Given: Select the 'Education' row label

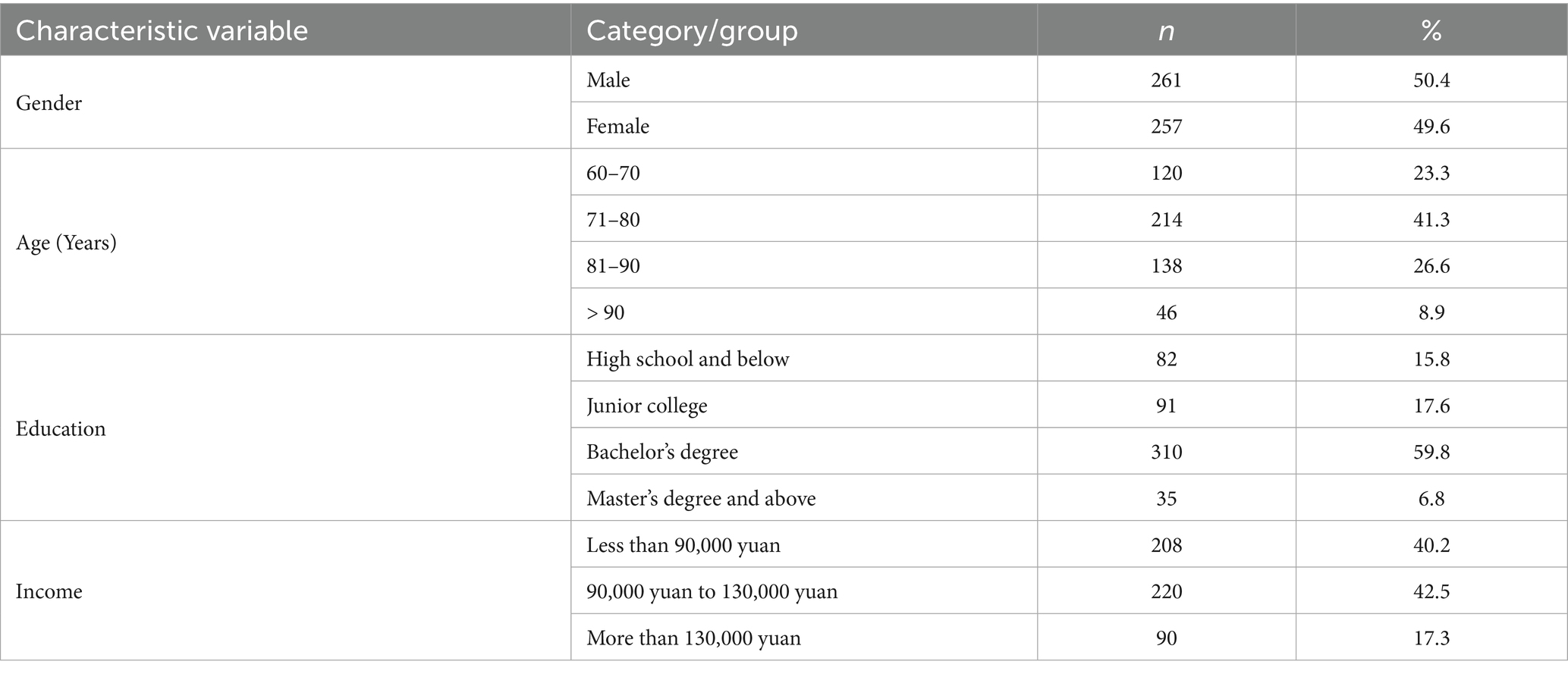Looking at the screenshot, I should [x=61, y=429].
